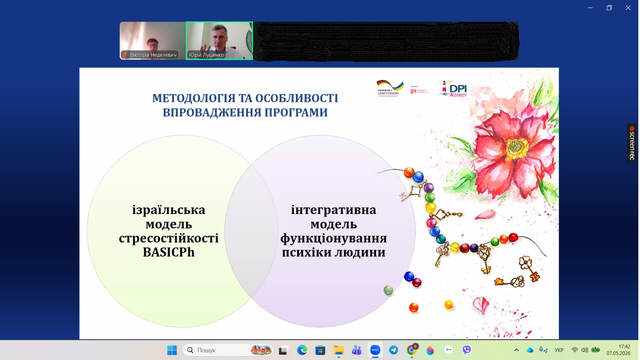The width and height of the screenshot is (640, 360).
Task: Open the clock showing 17:42 calendar
Action: click(x=618, y=350)
